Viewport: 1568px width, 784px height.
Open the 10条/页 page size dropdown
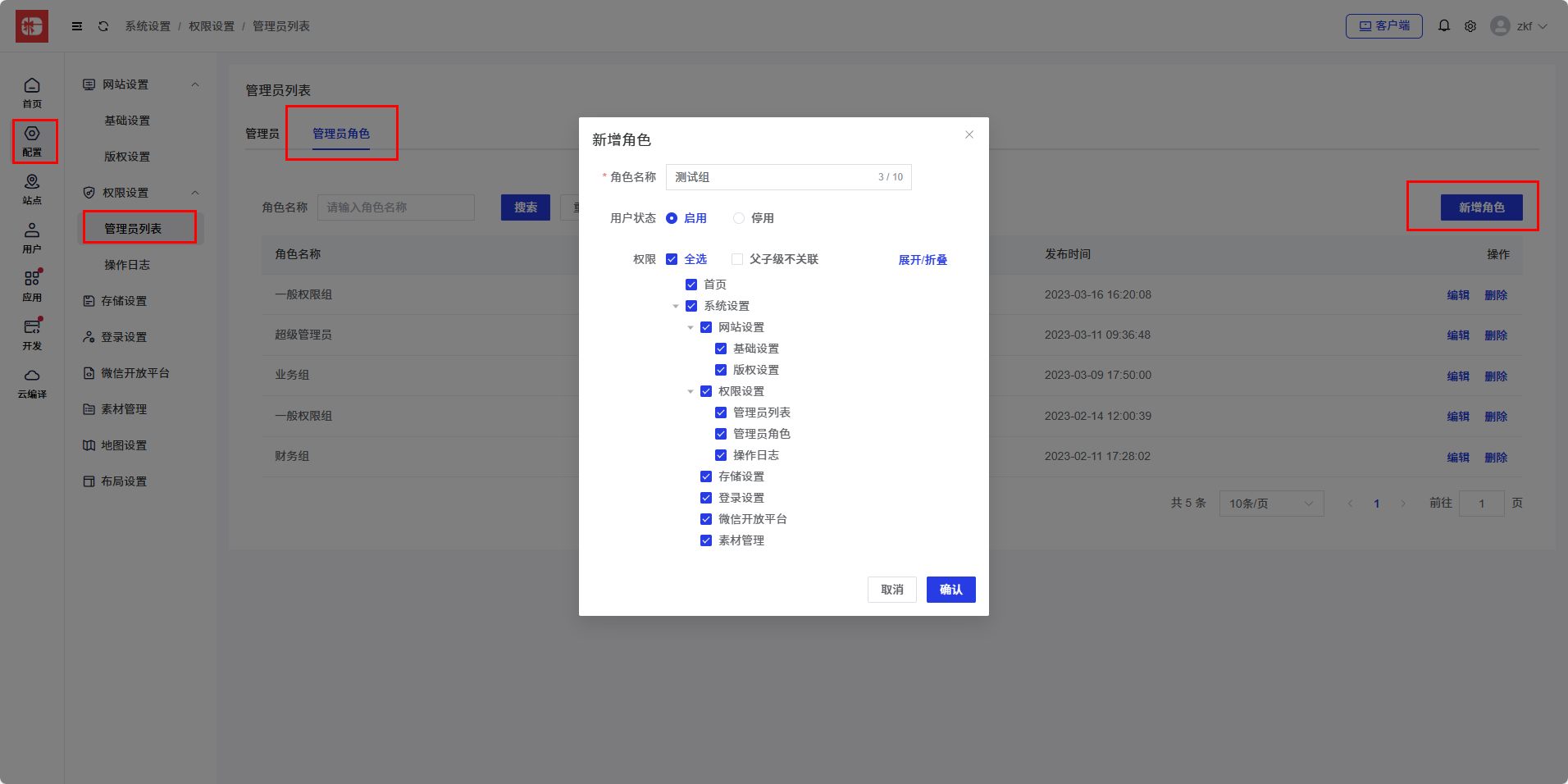pos(1271,504)
